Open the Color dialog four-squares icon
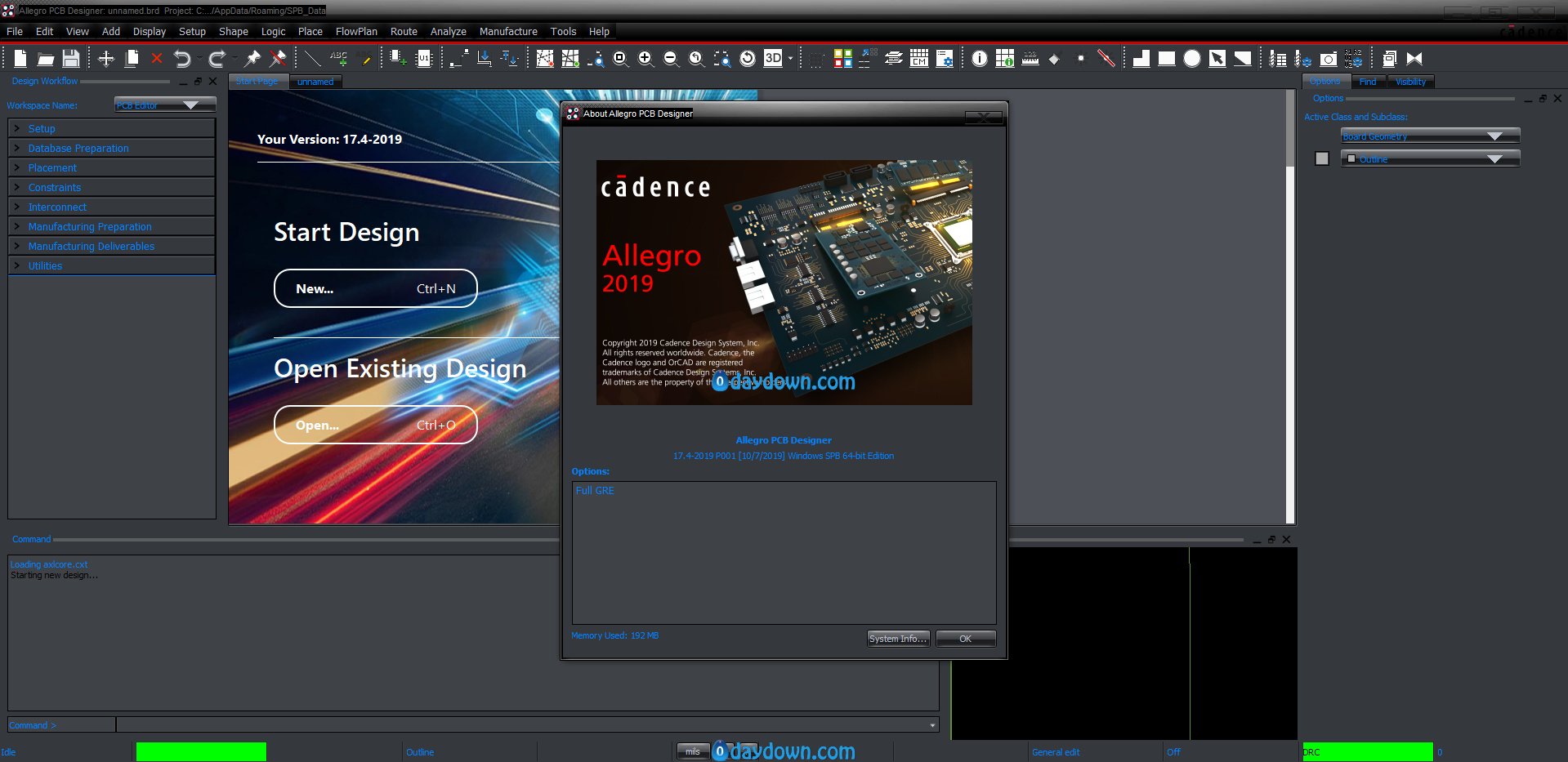Image resolution: width=1568 pixels, height=762 pixels. [843, 58]
